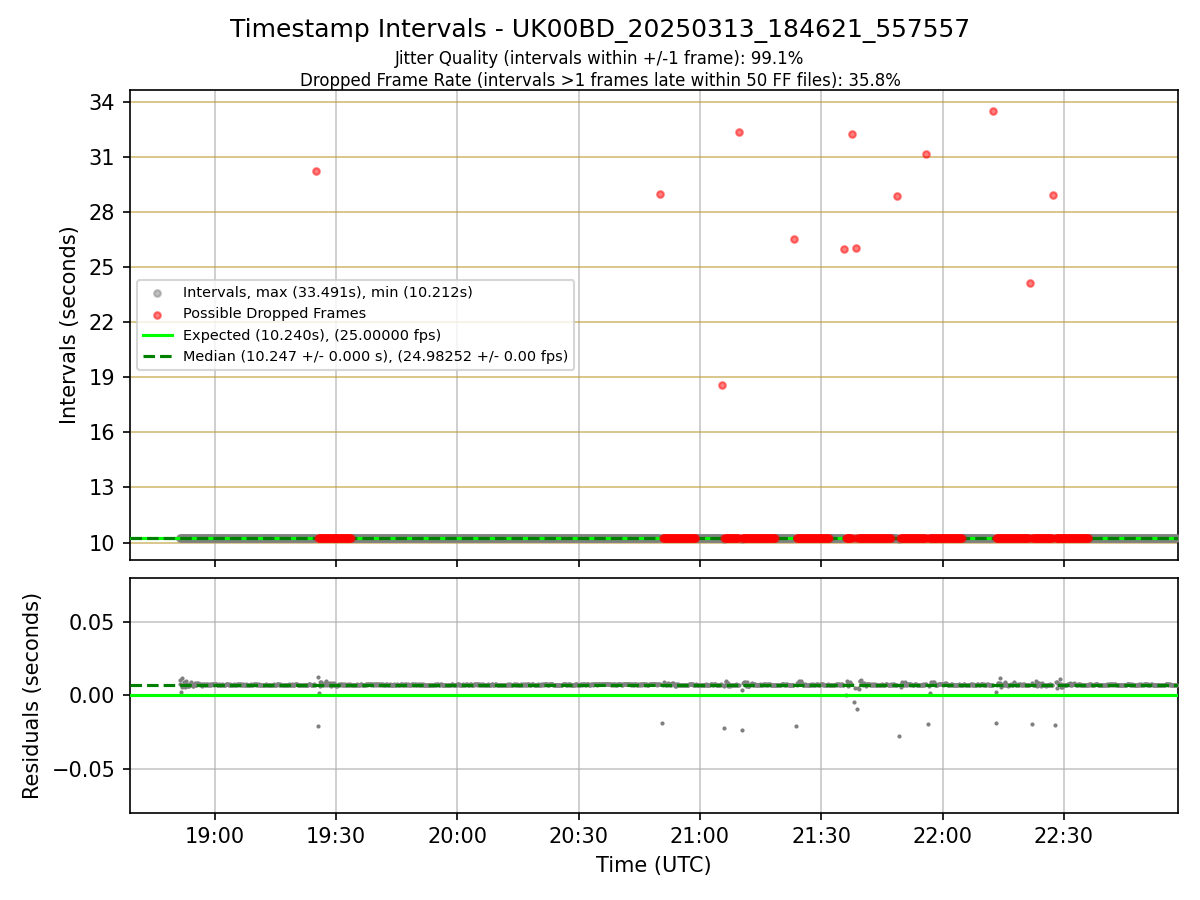This screenshot has height=900, width=1200.
Task: Select the lowest residual dot near −0.028 seconds
Action: (899, 736)
